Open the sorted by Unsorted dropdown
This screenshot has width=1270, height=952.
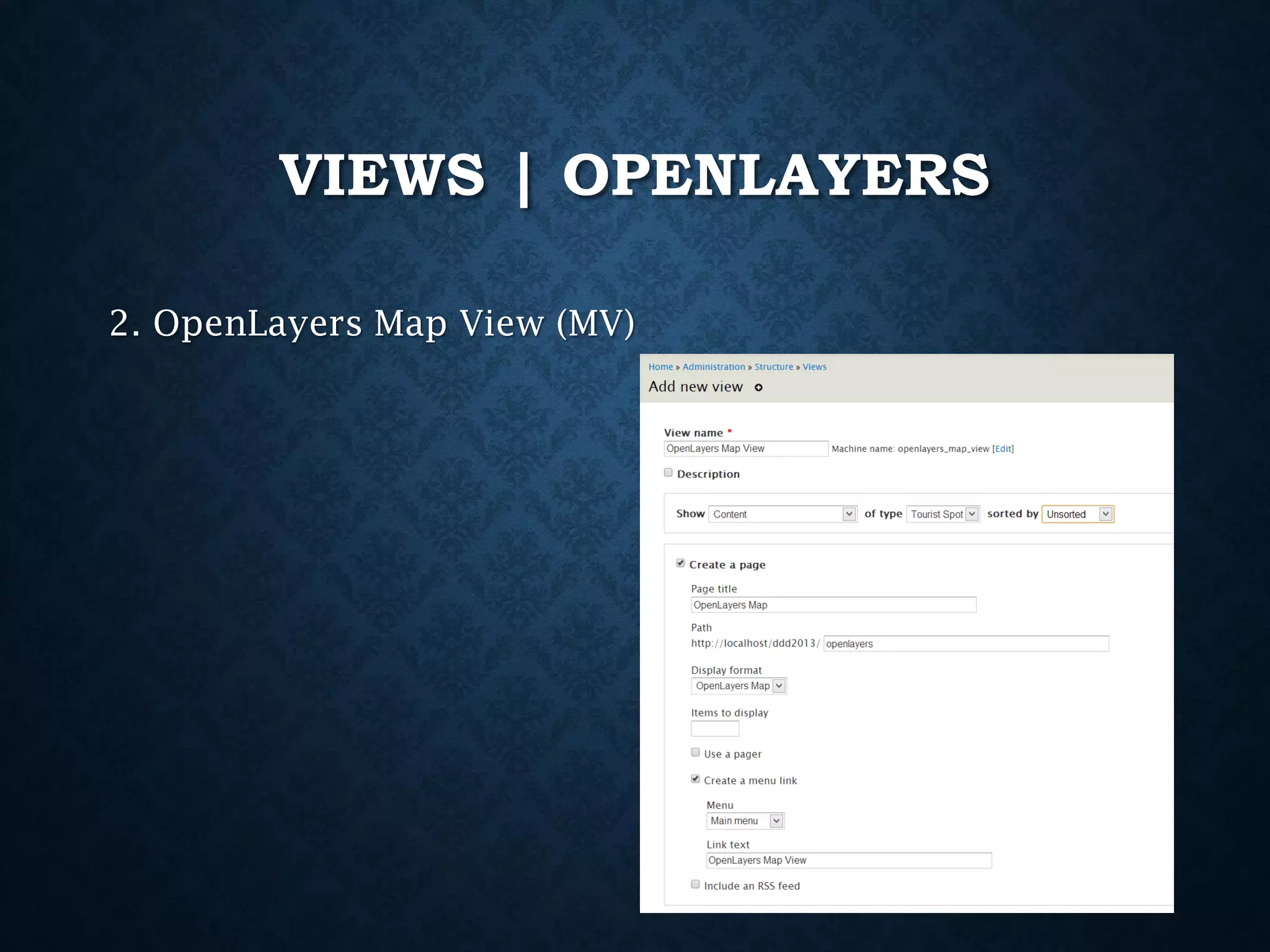click(x=1078, y=514)
